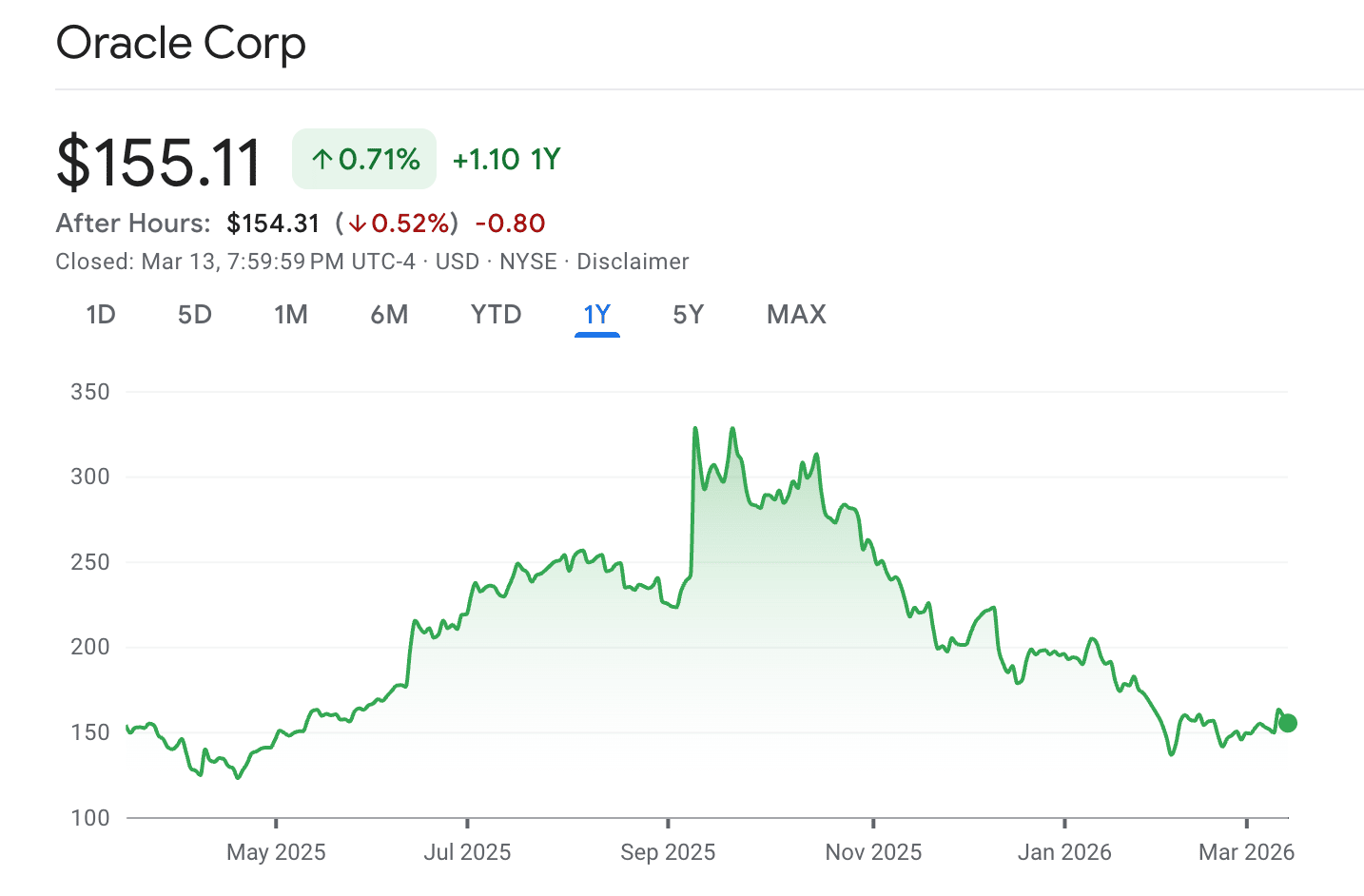Choose the 1M chart period
The height and width of the screenshot is (896, 1364).
click(x=291, y=315)
